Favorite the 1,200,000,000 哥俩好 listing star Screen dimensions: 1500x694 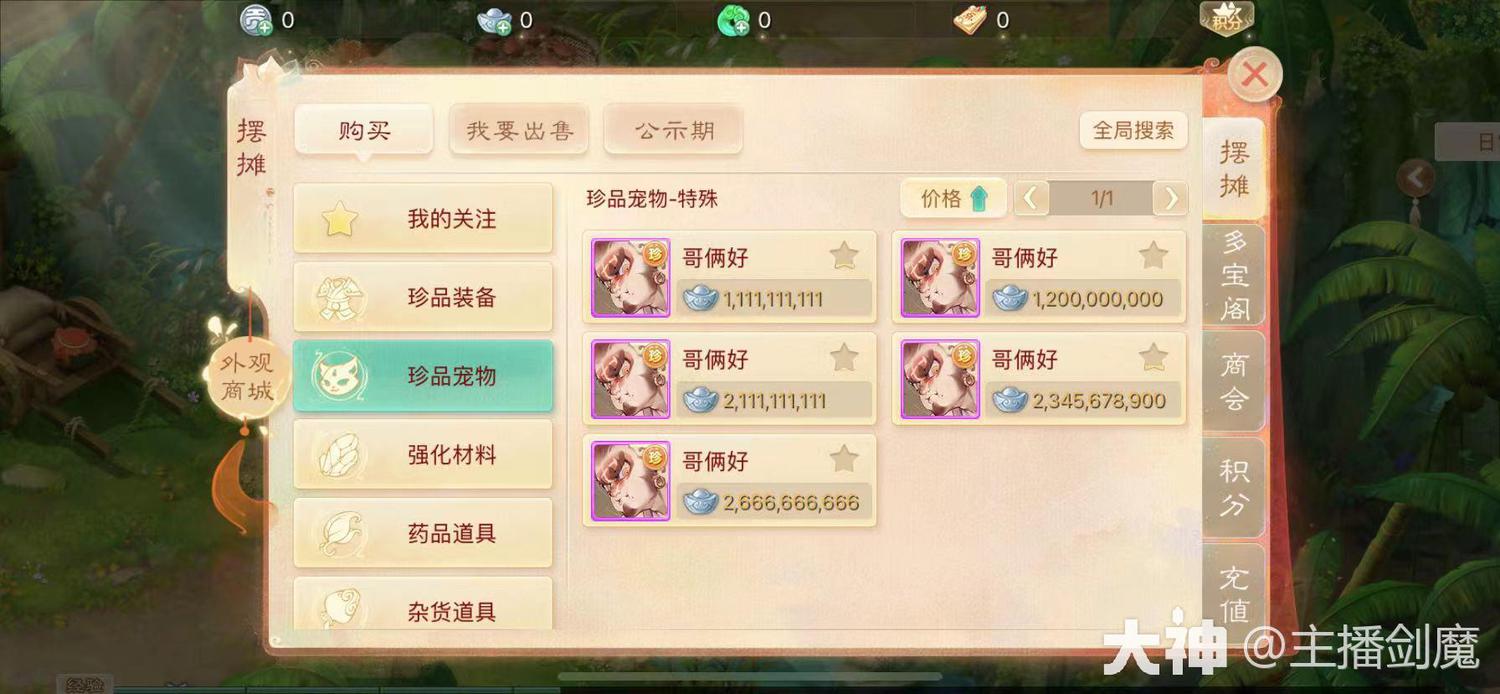[1154, 255]
